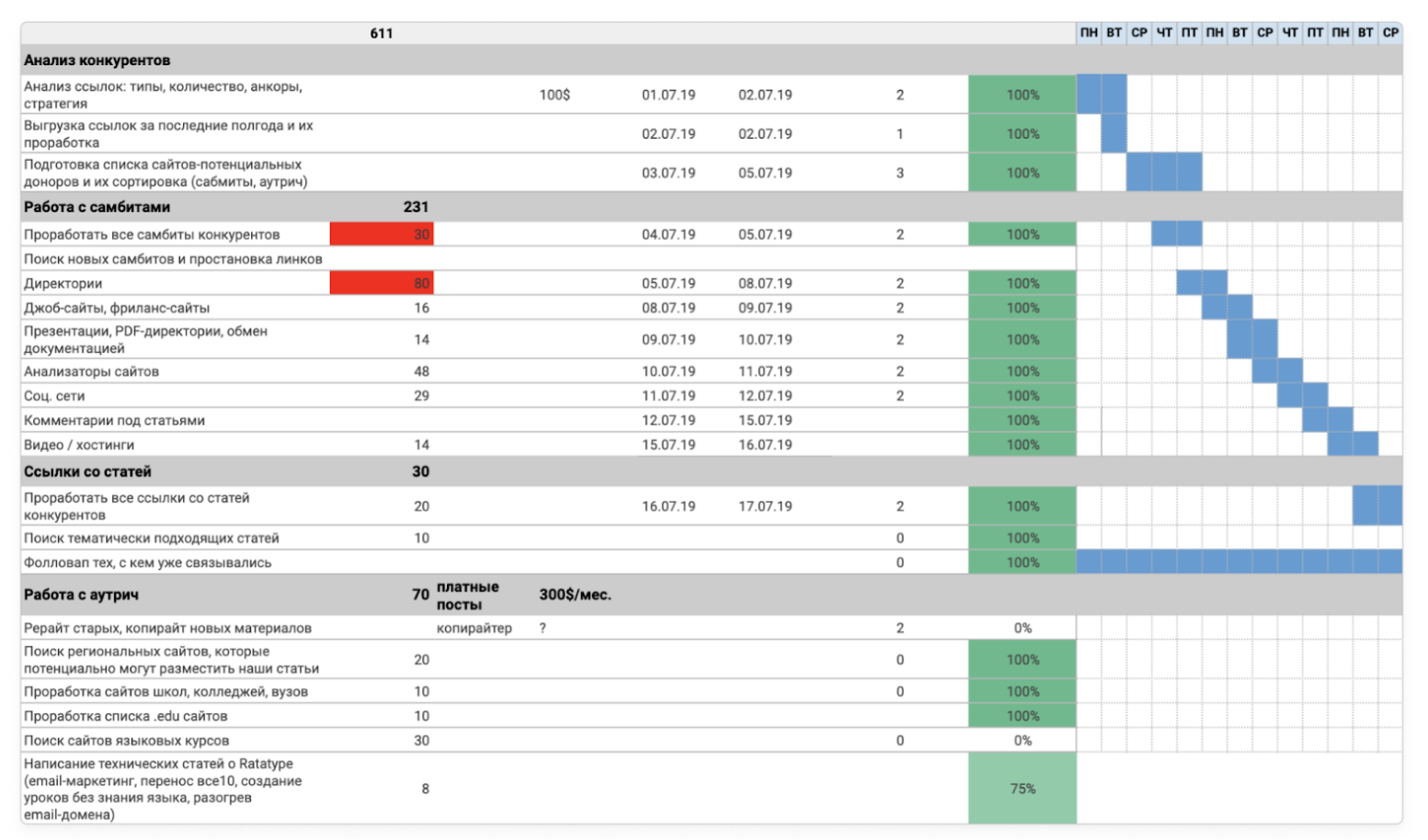Select the end date 17.07.19 cell
This screenshot has width=1428, height=840.
pyautogui.click(x=764, y=506)
